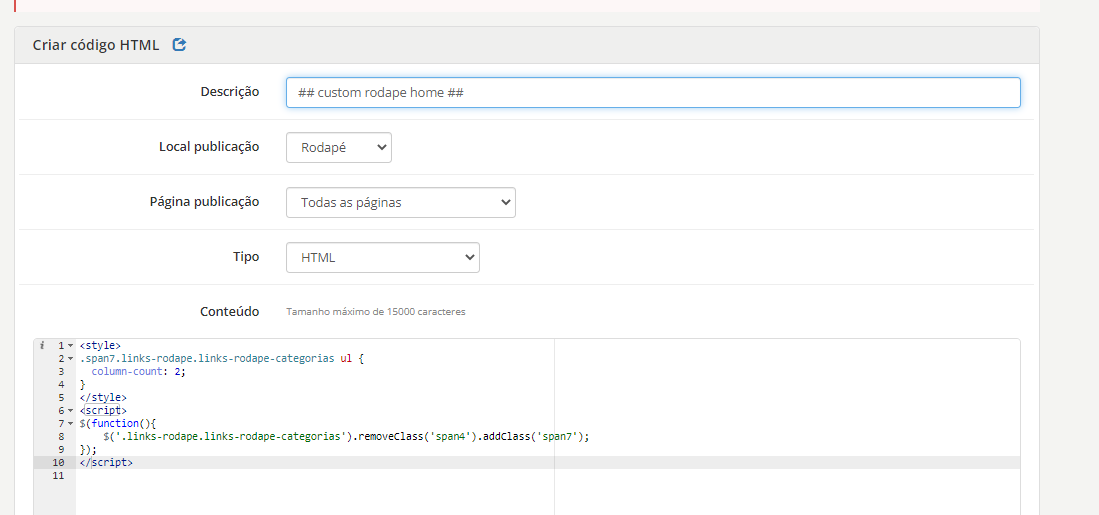Click the info annotation icon in editor gutter

43,345
